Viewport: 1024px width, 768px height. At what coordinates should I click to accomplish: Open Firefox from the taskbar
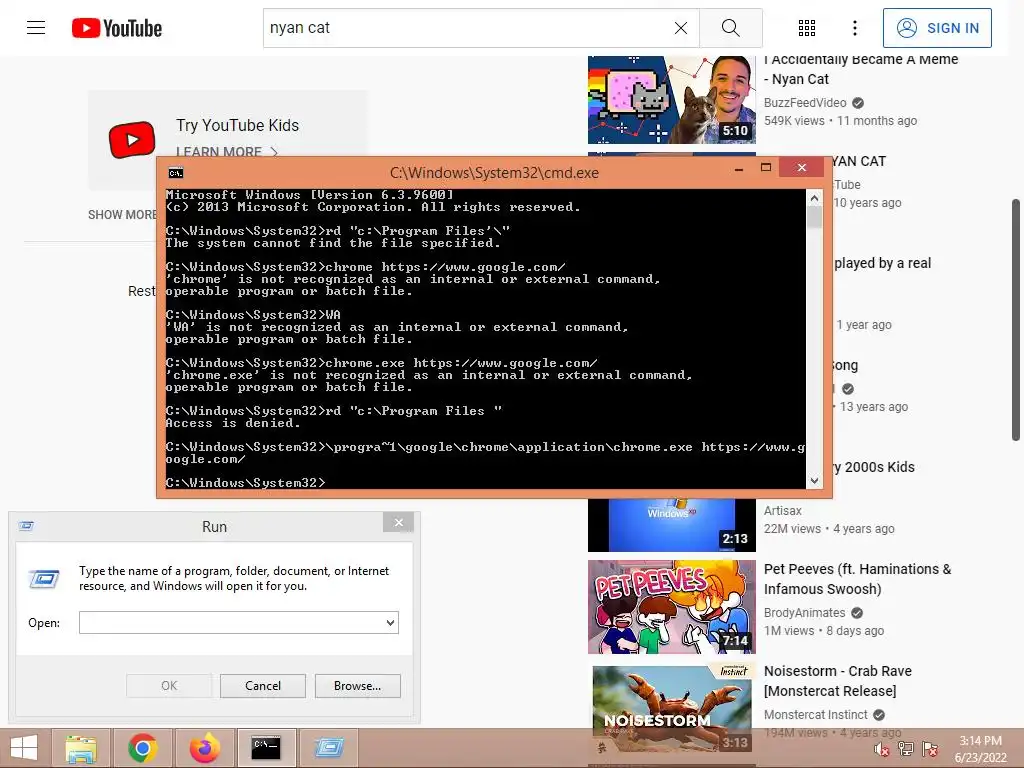[x=204, y=748]
